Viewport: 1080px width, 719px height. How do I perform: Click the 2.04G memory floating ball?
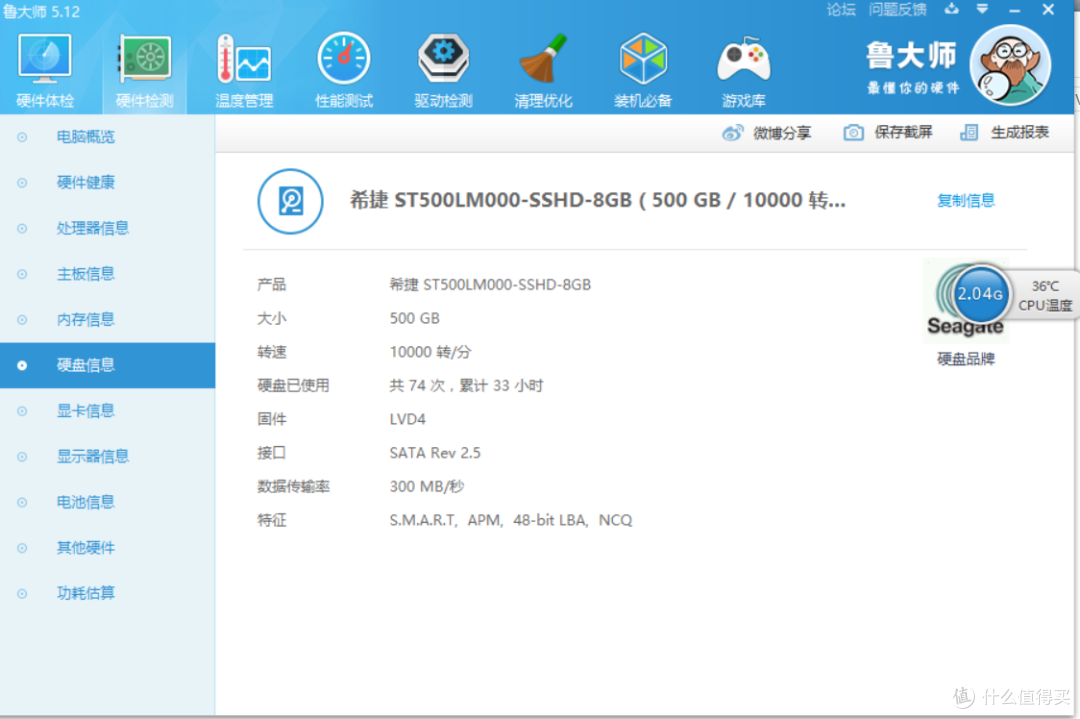click(980, 294)
